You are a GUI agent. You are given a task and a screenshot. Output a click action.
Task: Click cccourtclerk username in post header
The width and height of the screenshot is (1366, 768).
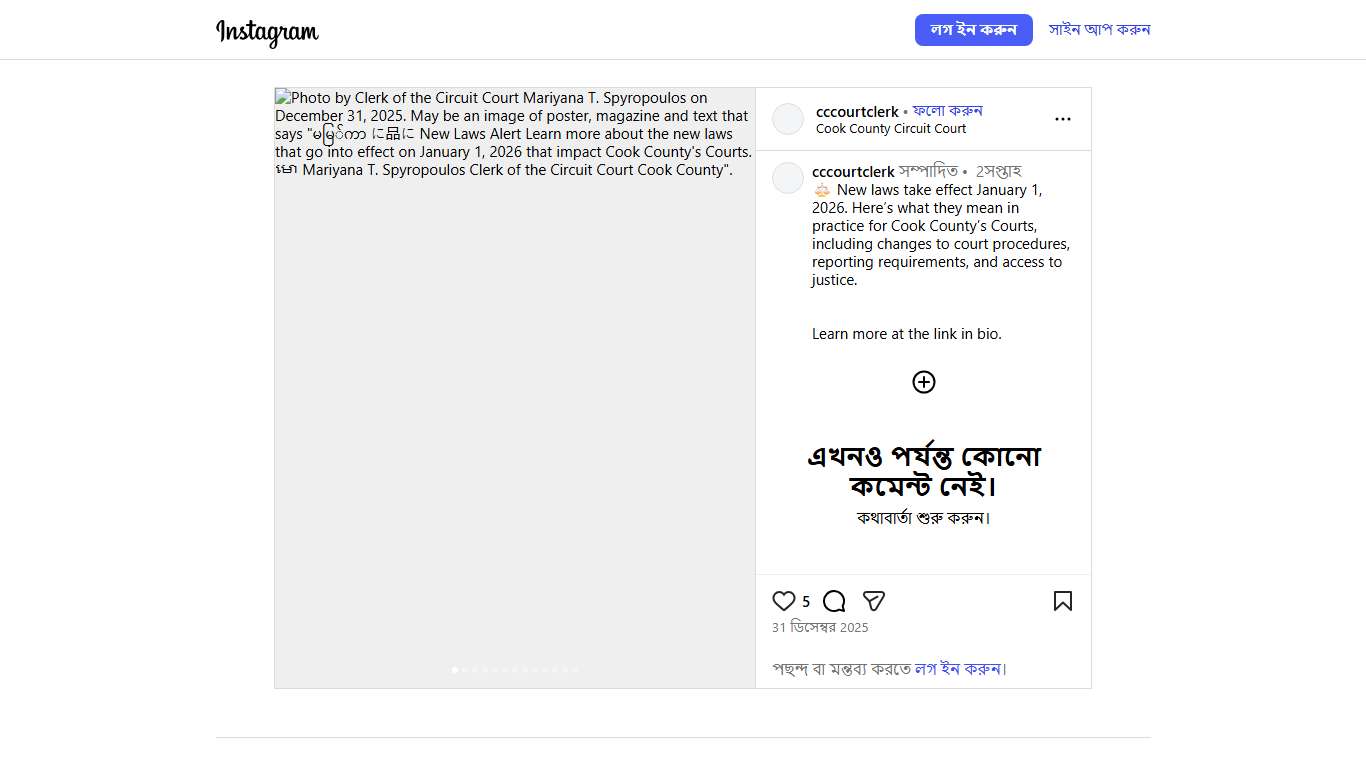857,112
